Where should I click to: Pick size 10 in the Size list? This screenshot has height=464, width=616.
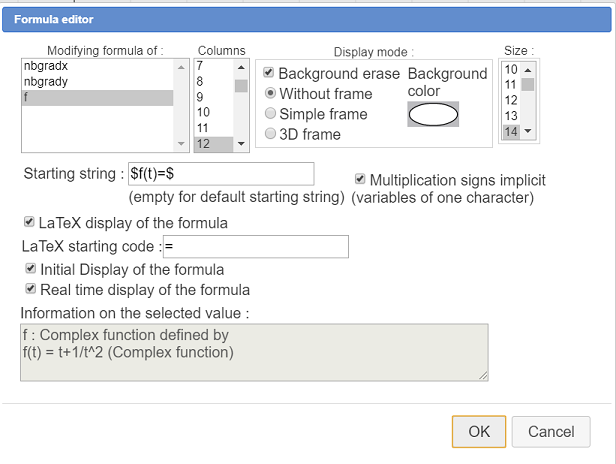point(511,70)
